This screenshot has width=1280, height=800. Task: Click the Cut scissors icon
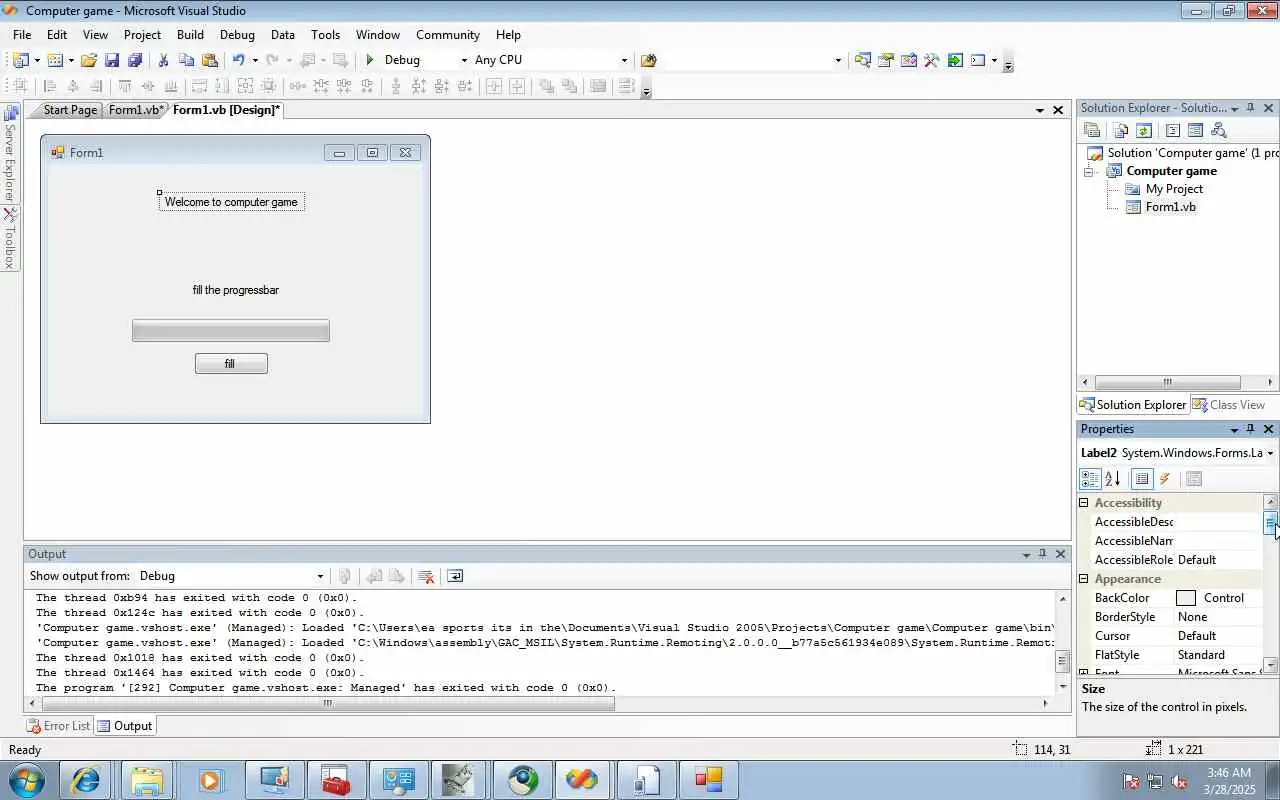click(x=163, y=60)
